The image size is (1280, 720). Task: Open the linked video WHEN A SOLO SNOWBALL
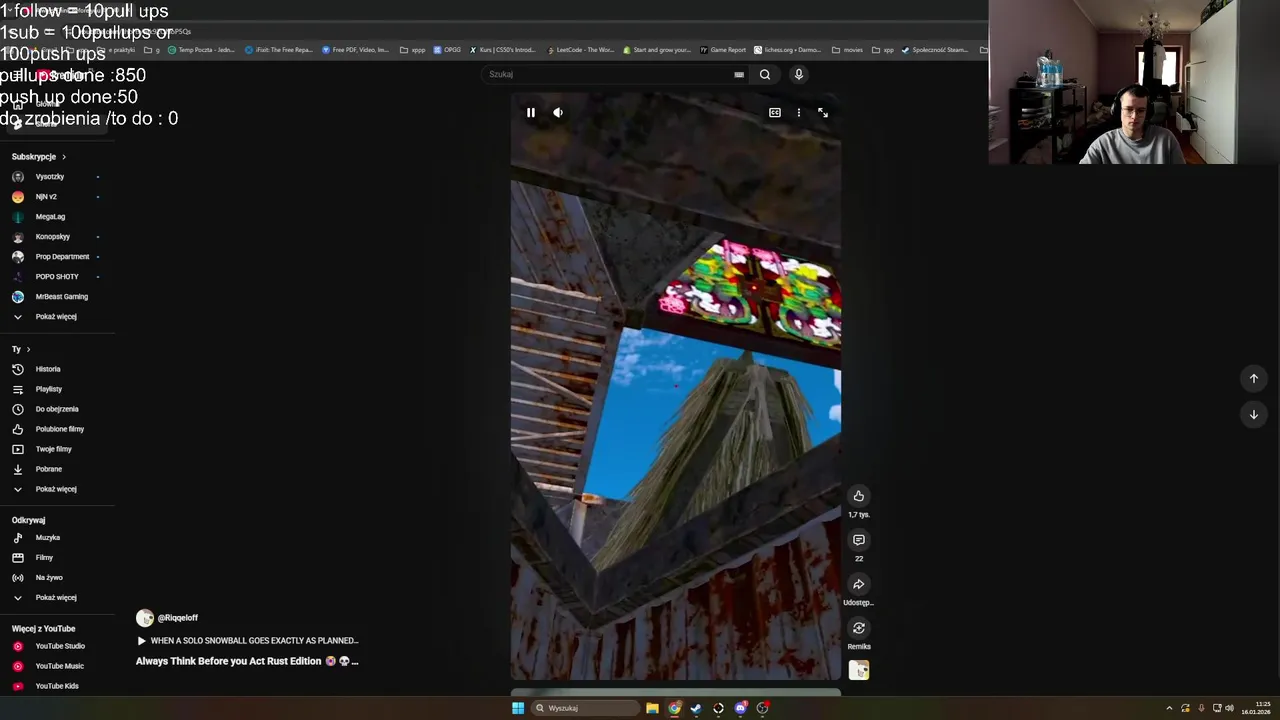click(247, 641)
